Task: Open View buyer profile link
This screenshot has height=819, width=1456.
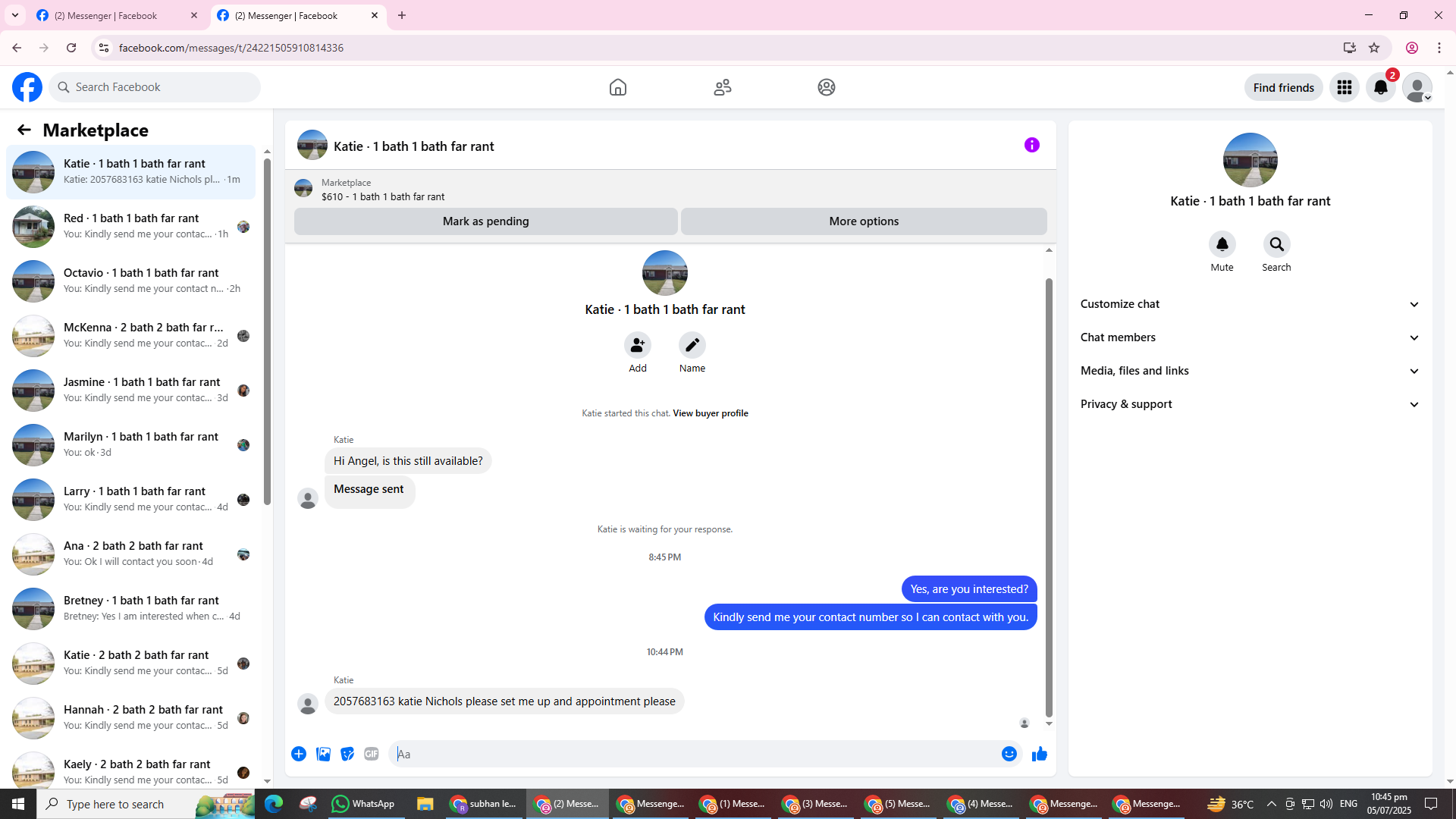Action: tap(710, 413)
